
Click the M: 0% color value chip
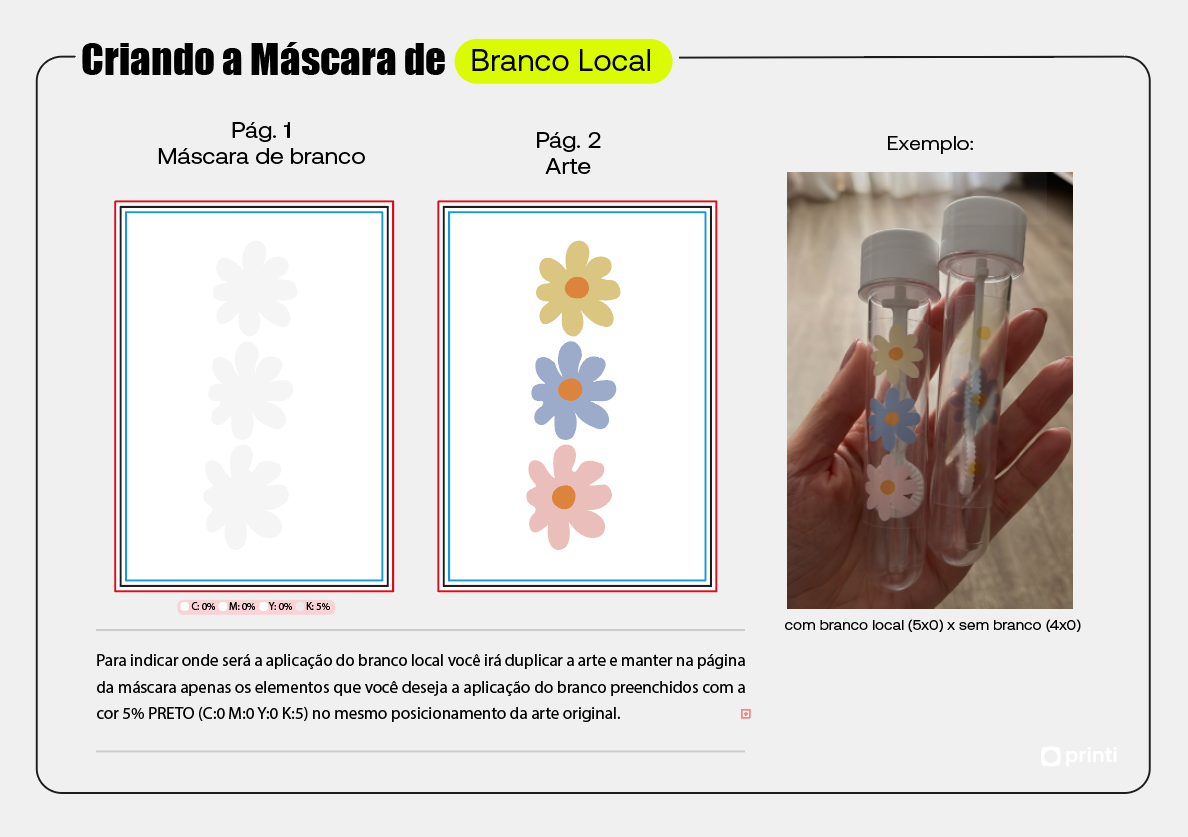(x=239, y=607)
